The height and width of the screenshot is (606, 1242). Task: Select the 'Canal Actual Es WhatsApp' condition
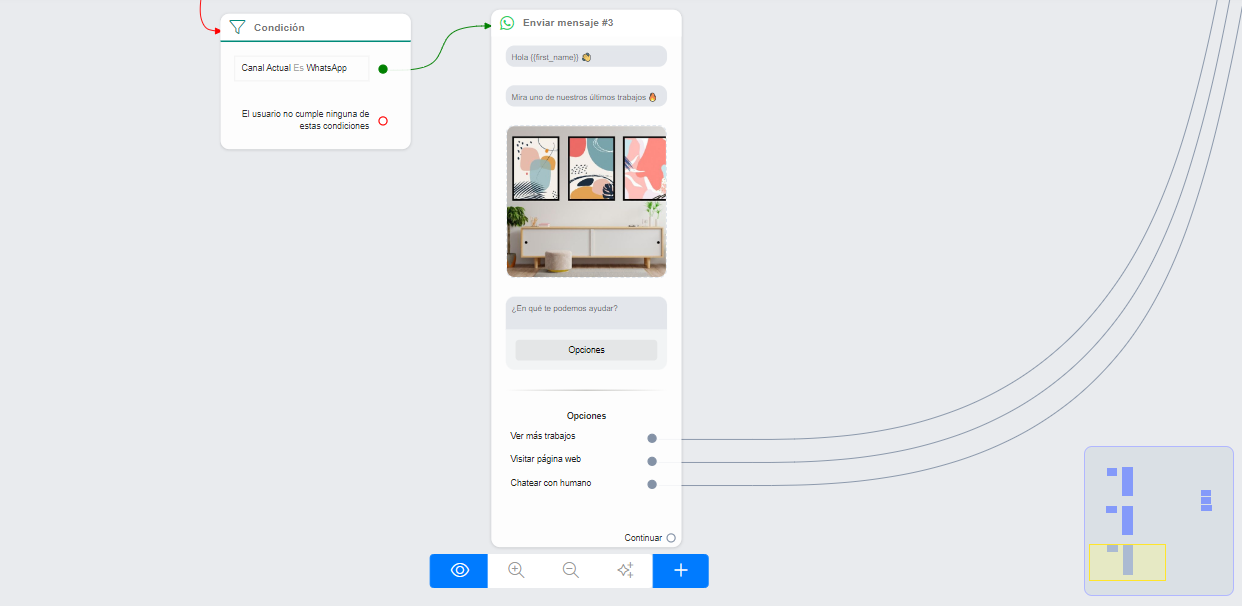pos(301,68)
